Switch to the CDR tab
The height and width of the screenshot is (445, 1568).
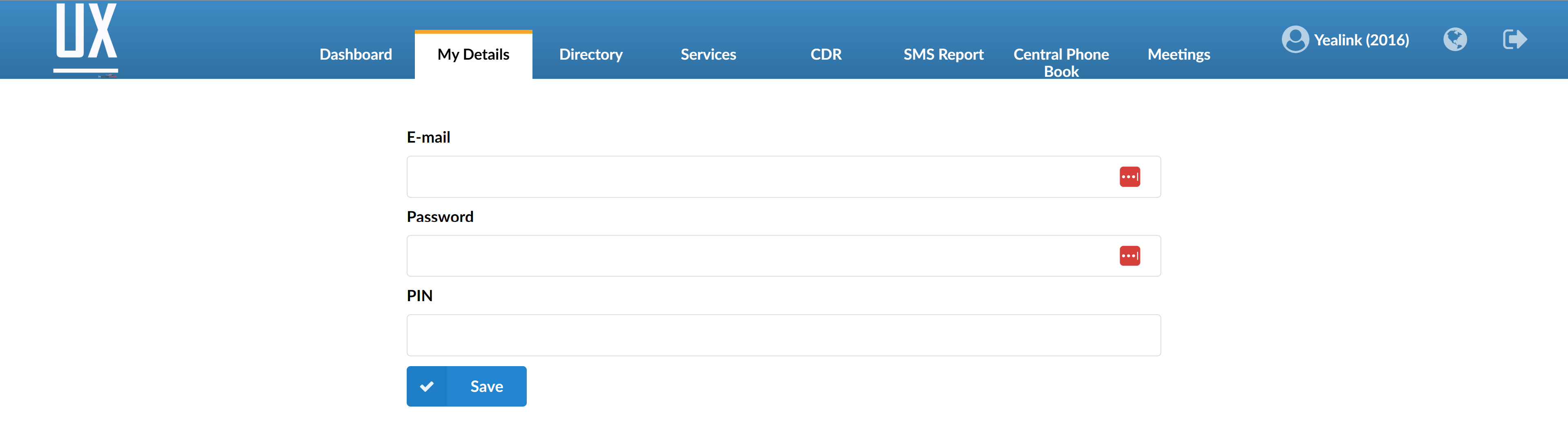[825, 54]
